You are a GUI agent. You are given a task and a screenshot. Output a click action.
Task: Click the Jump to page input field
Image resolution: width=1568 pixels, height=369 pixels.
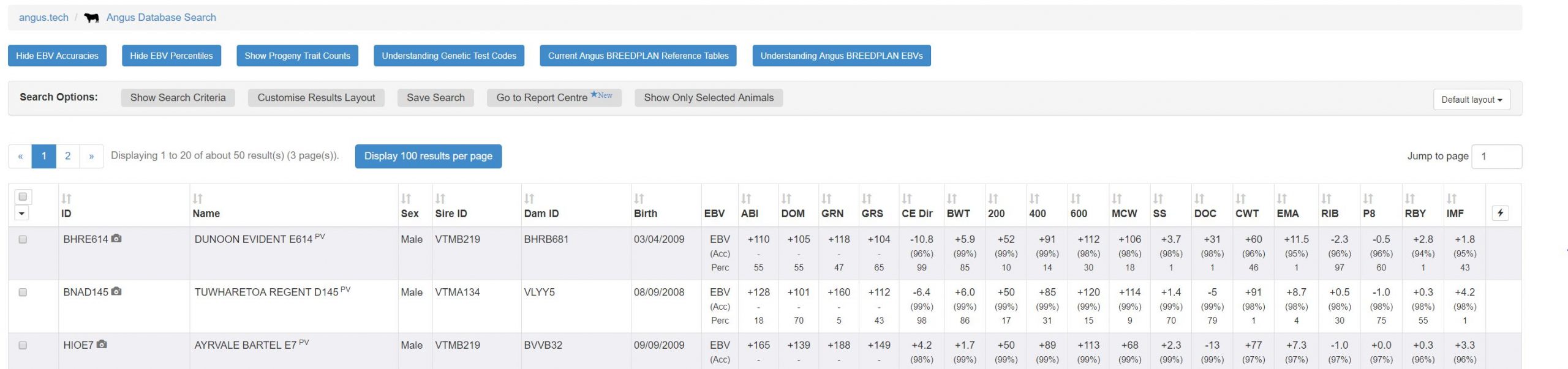[x=1496, y=157]
